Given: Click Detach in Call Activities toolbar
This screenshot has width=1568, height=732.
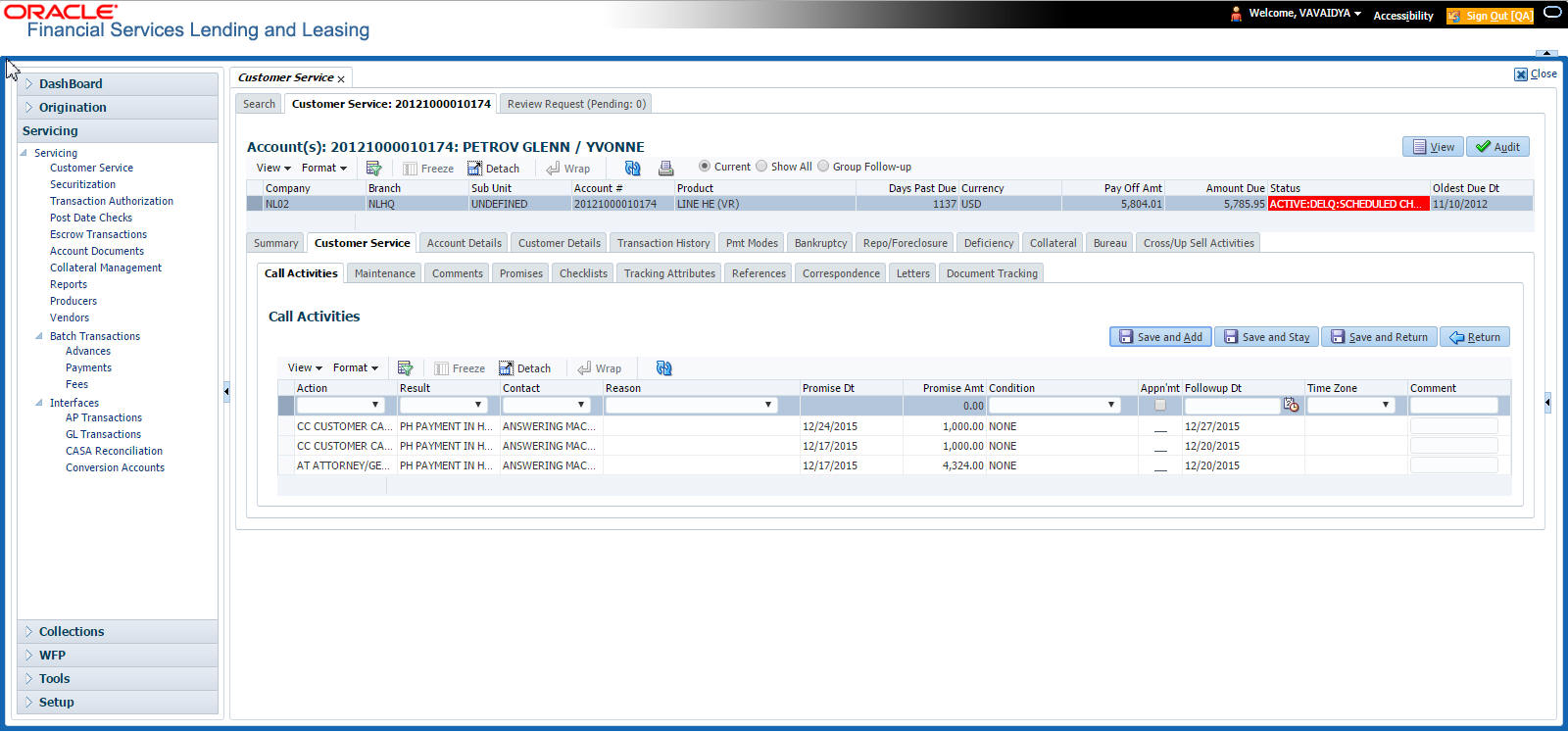Looking at the screenshot, I should click(524, 368).
